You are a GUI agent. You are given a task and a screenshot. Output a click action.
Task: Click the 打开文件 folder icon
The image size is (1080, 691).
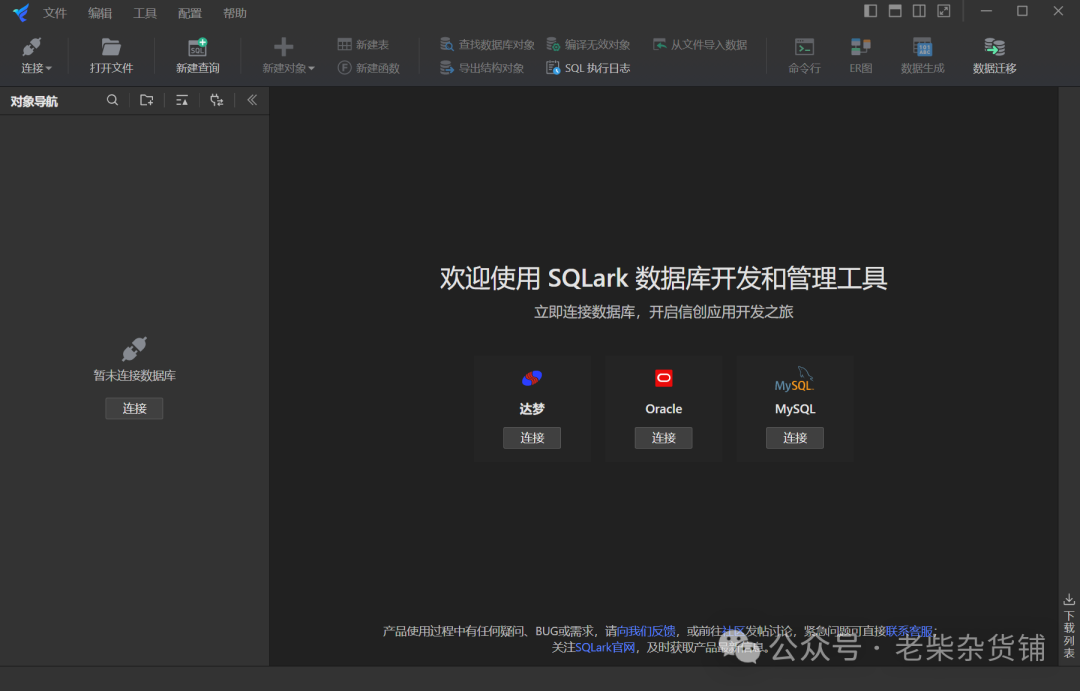click(111, 47)
